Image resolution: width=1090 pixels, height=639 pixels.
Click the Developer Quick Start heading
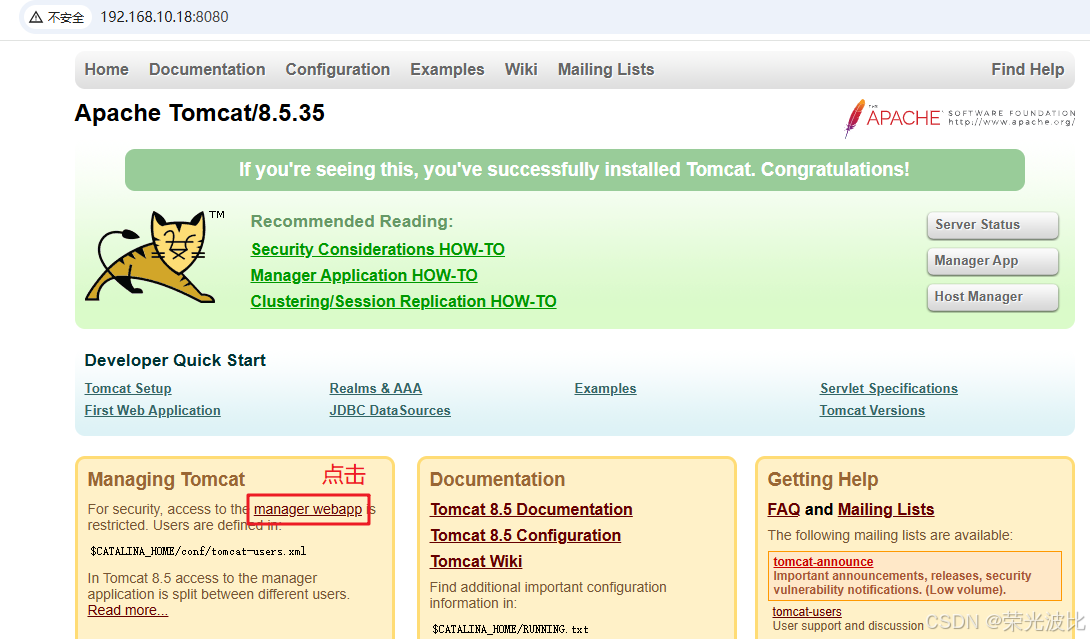pos(175,361)
